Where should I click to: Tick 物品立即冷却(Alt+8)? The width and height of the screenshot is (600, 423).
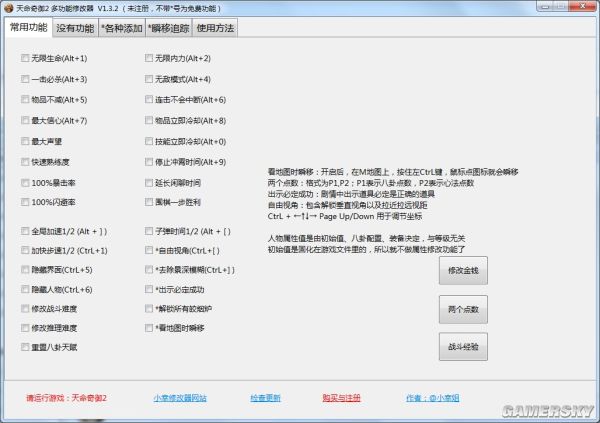coord(149,121)
